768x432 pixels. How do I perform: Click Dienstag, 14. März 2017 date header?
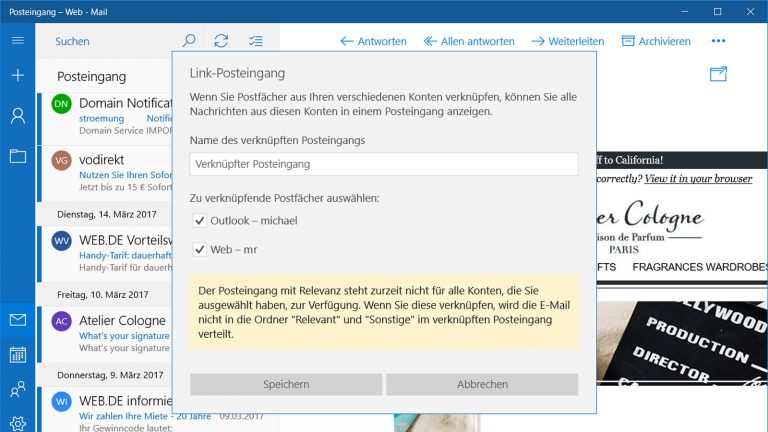[107, 214]
